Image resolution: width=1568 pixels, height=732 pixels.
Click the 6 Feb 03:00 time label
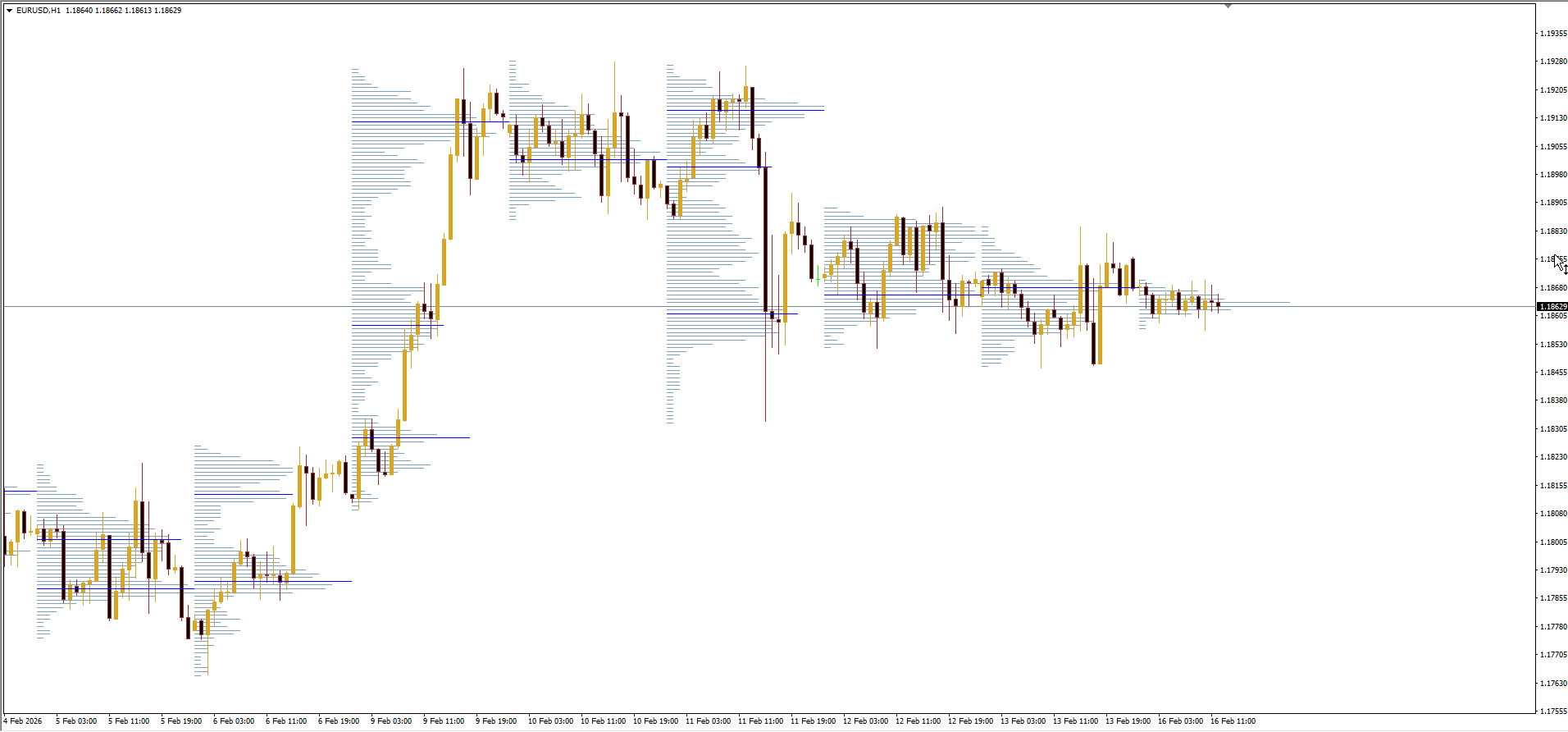(234, 721)
